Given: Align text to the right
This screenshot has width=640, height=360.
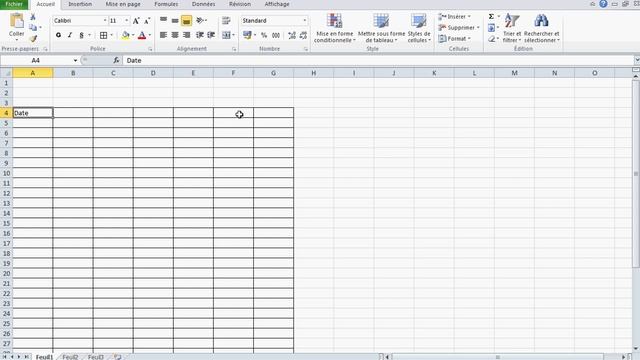Looking at the screenshot, I should [187, 35].
